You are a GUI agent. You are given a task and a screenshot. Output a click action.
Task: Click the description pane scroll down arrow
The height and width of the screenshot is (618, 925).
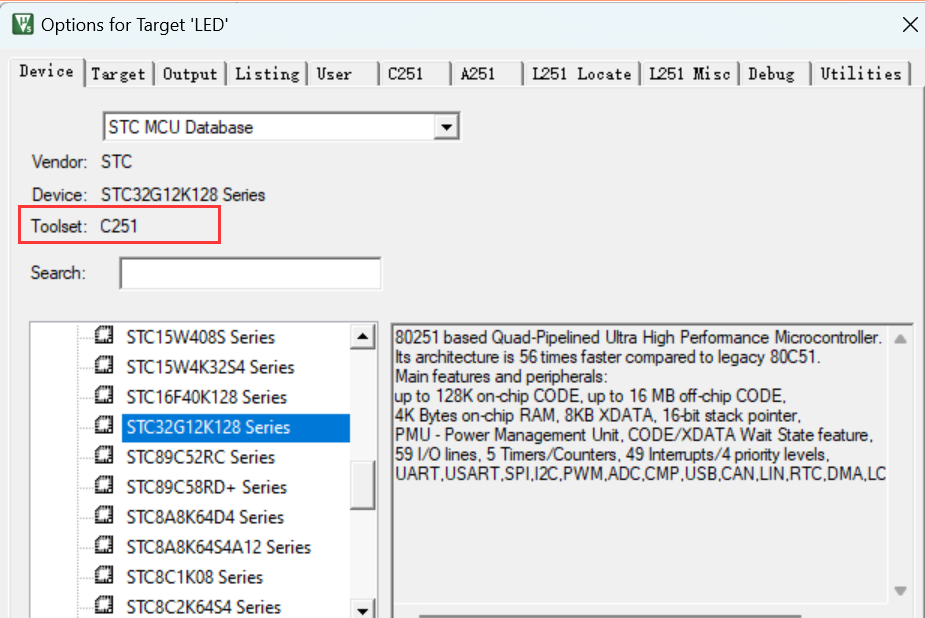900,591
